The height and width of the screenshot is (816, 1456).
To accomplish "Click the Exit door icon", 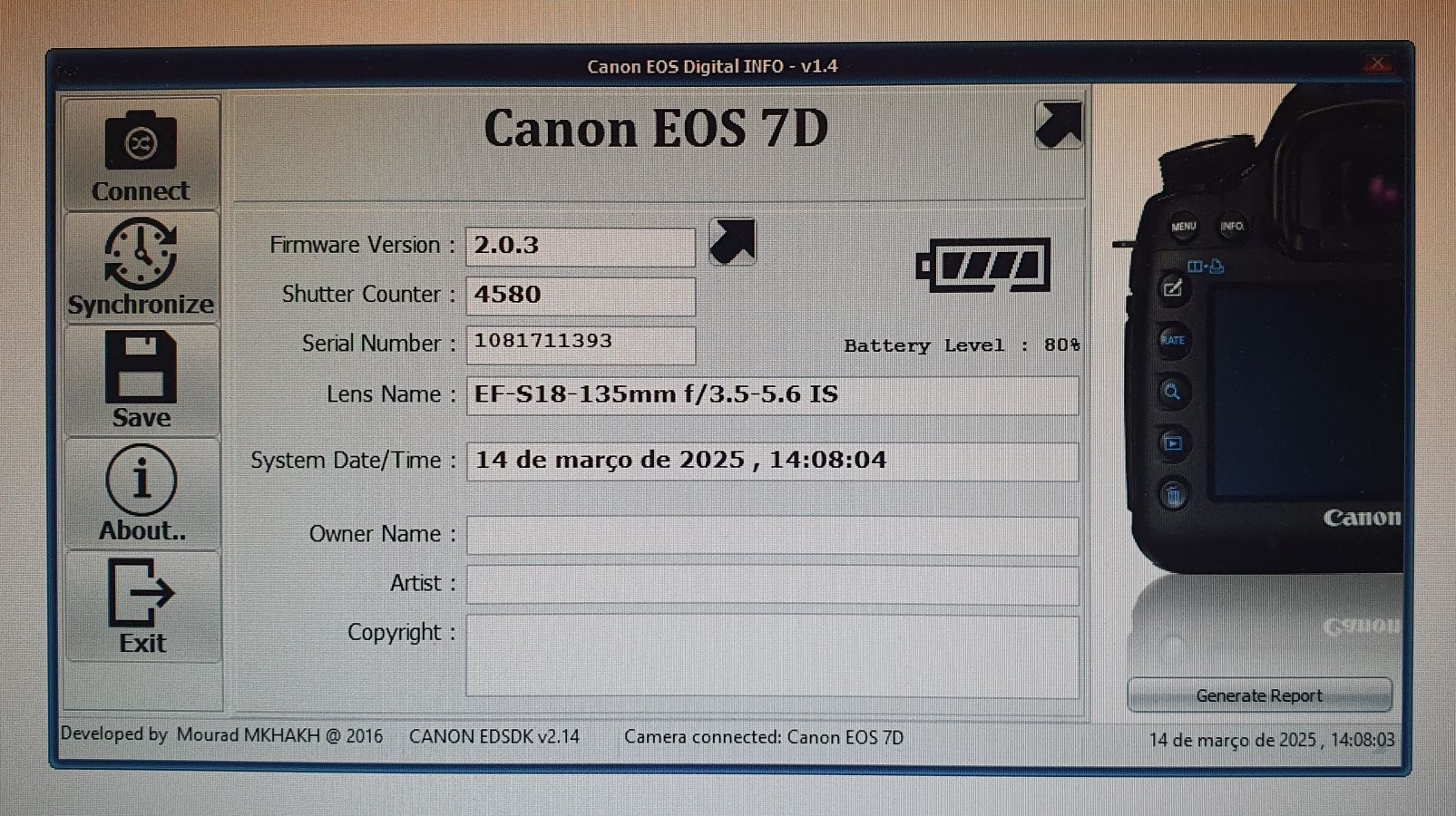I will coord(141,593).
